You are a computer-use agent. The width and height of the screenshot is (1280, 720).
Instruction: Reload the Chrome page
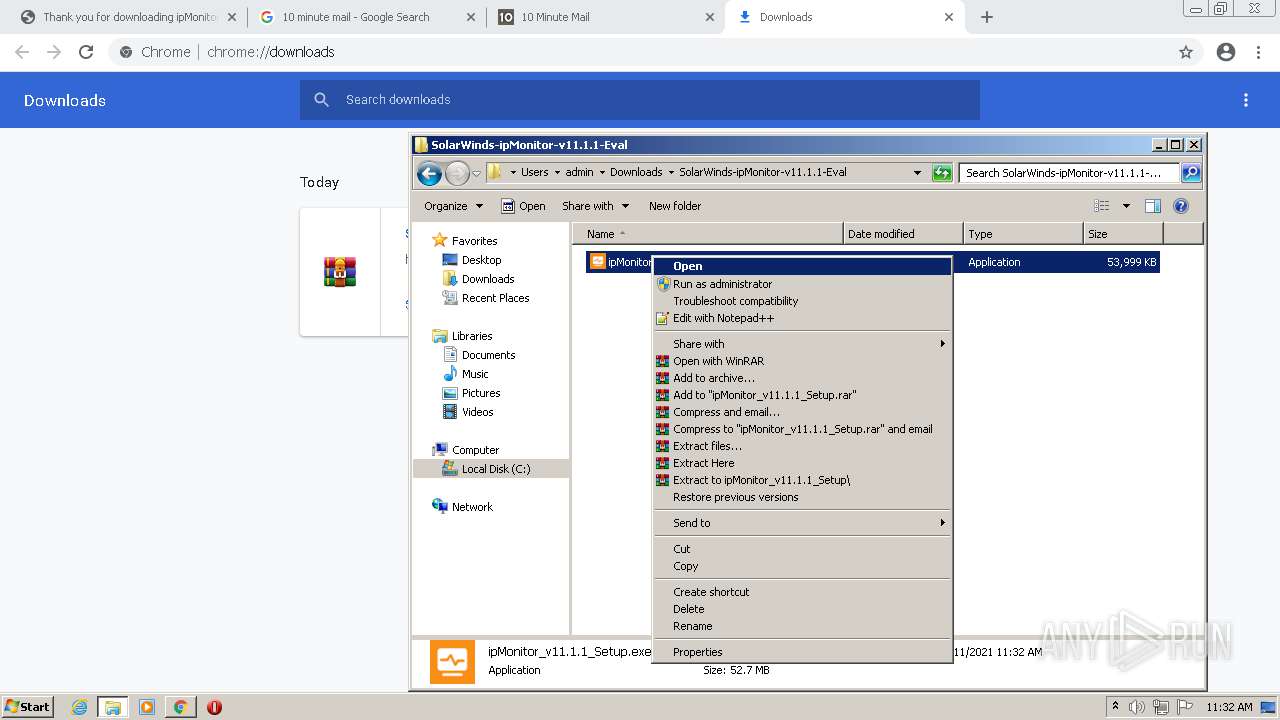click(x=86, y=52)
